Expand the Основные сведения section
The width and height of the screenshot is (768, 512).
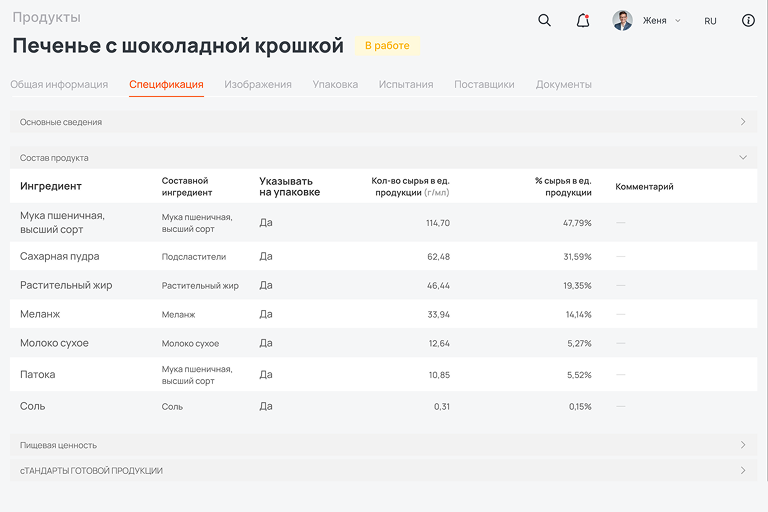pyautogui.click(x=742, y=122)
